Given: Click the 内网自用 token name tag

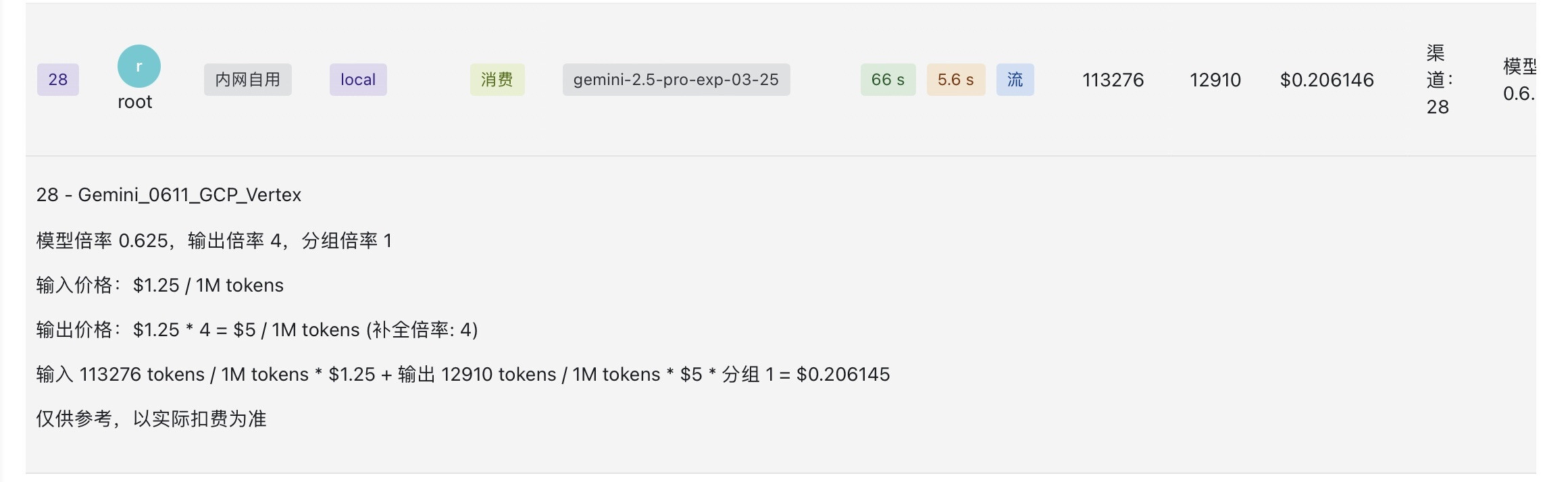Looking at the screenshot, I should tap(247, 80).
